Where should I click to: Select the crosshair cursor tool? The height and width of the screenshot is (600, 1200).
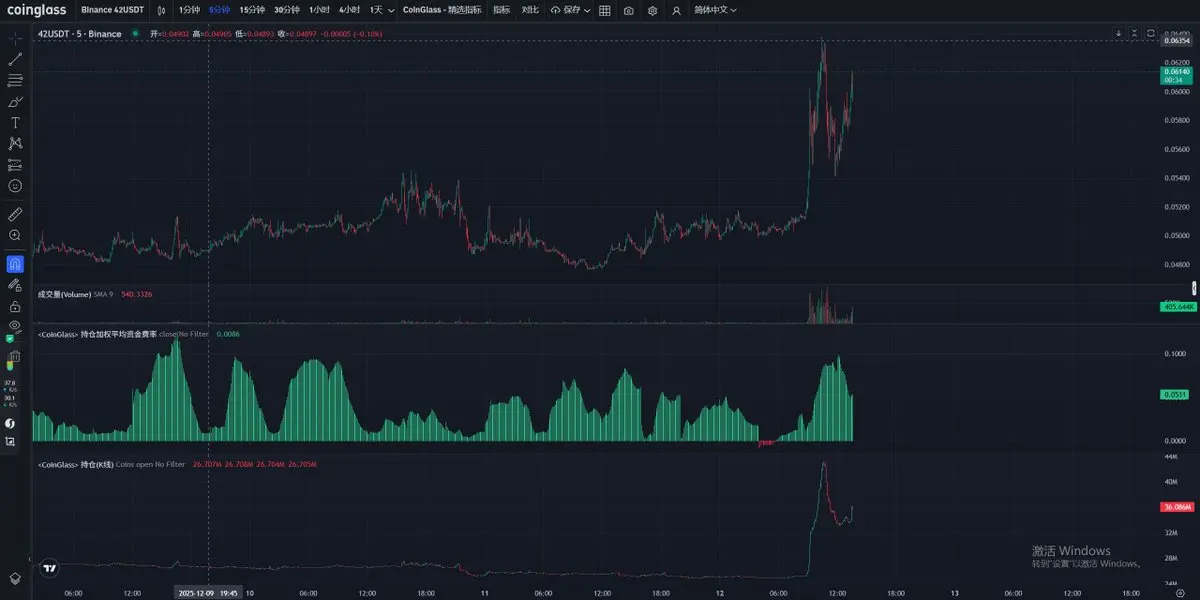point(15,38)
